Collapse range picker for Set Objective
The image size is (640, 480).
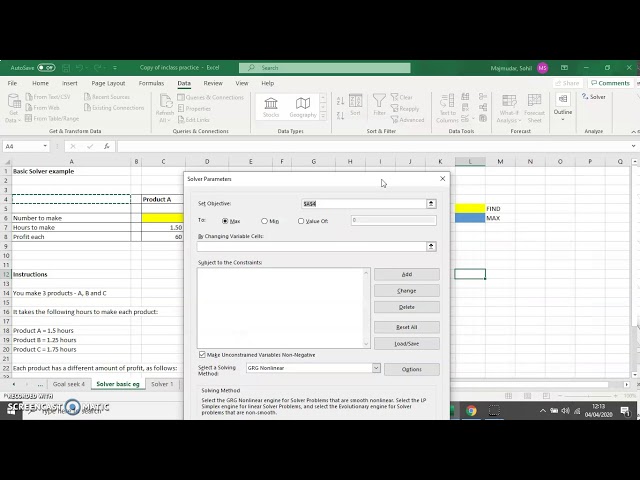(431, 204)
